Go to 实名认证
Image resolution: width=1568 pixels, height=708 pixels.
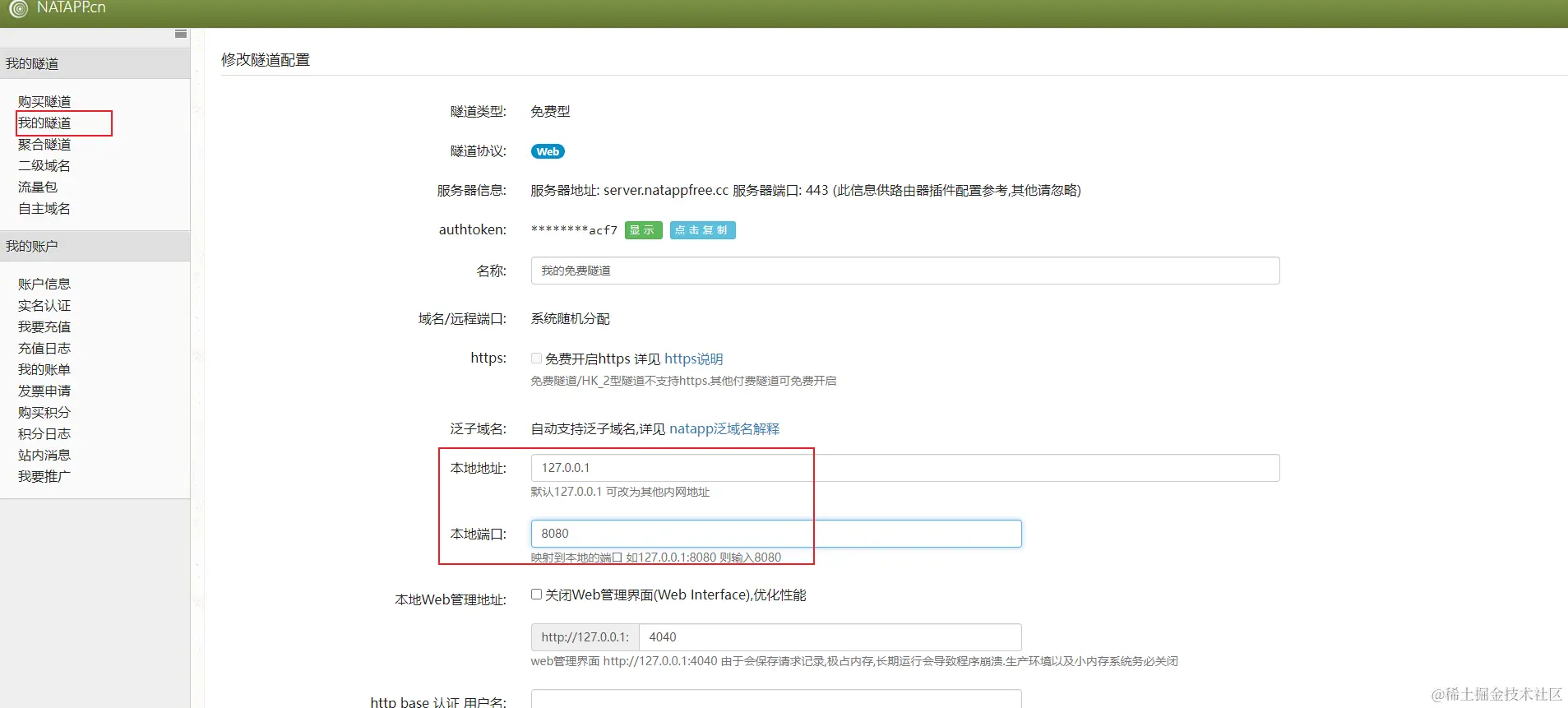pyautogui.click(x=44, y=305)
